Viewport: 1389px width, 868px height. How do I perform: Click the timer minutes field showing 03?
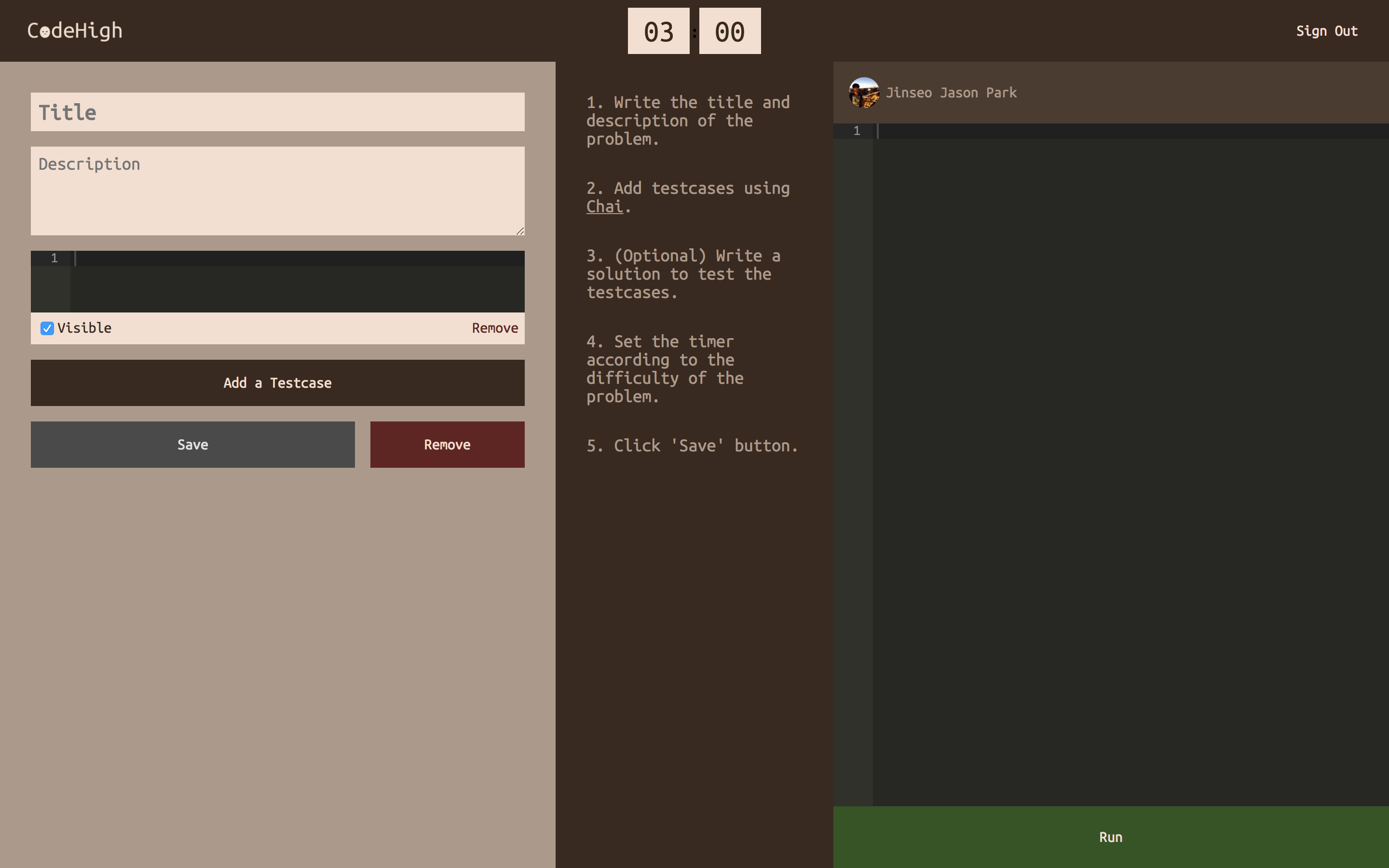(658, 31)
